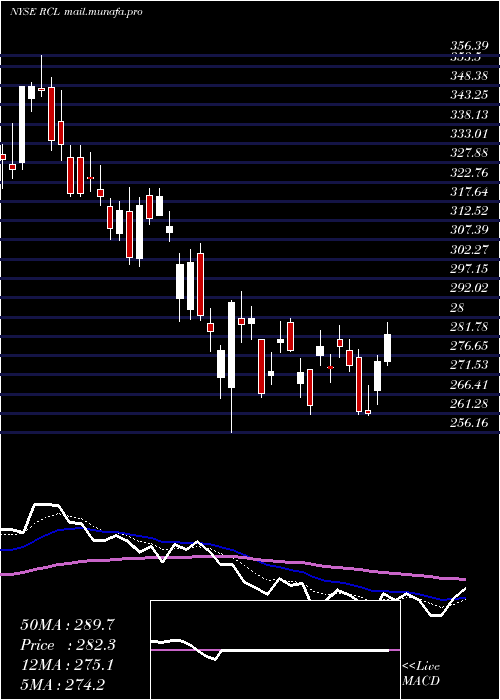
Task: Select the 256.16 price level label
Action: (x=469, y=423)
